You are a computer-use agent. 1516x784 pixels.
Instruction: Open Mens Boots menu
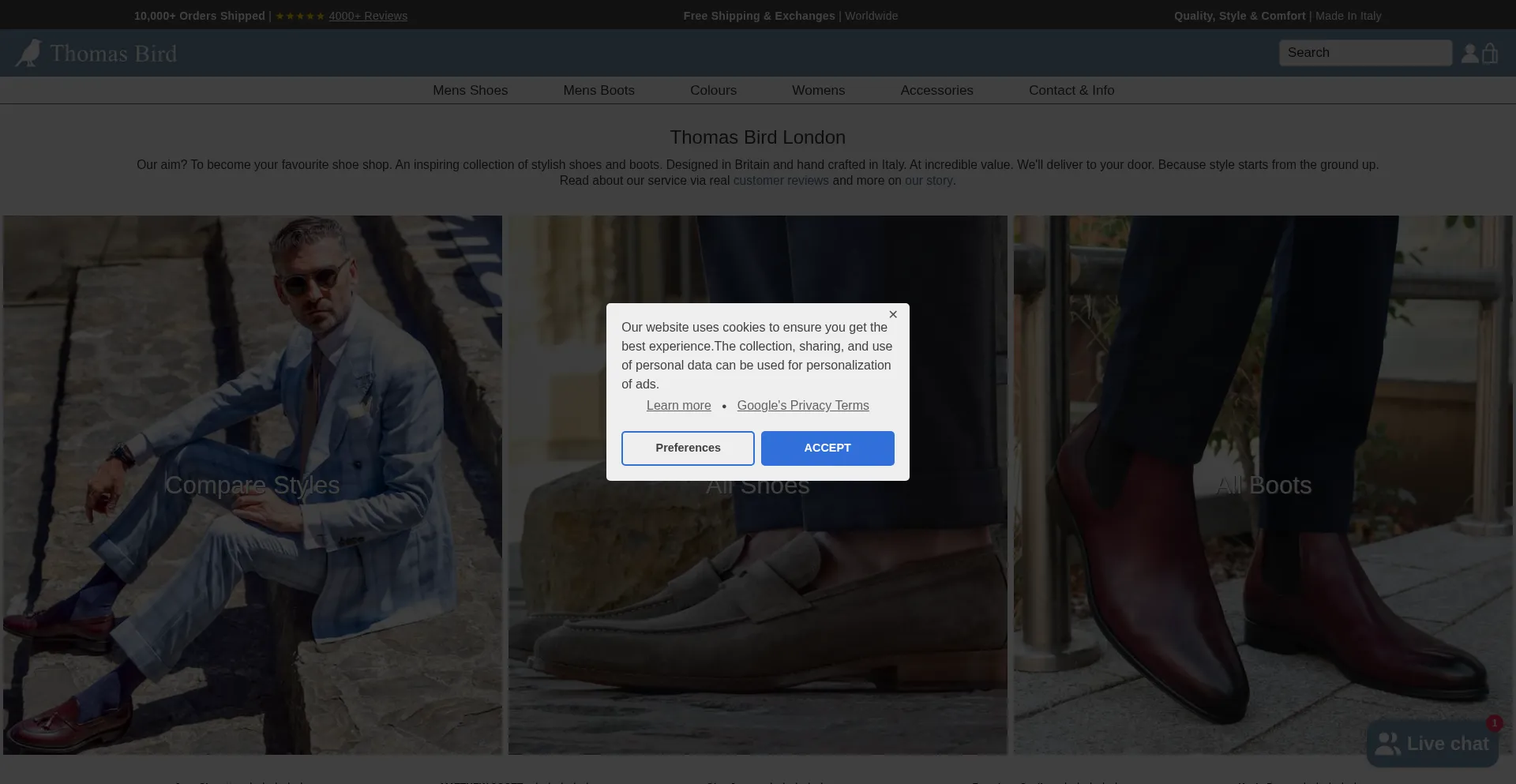pos(599,90)
